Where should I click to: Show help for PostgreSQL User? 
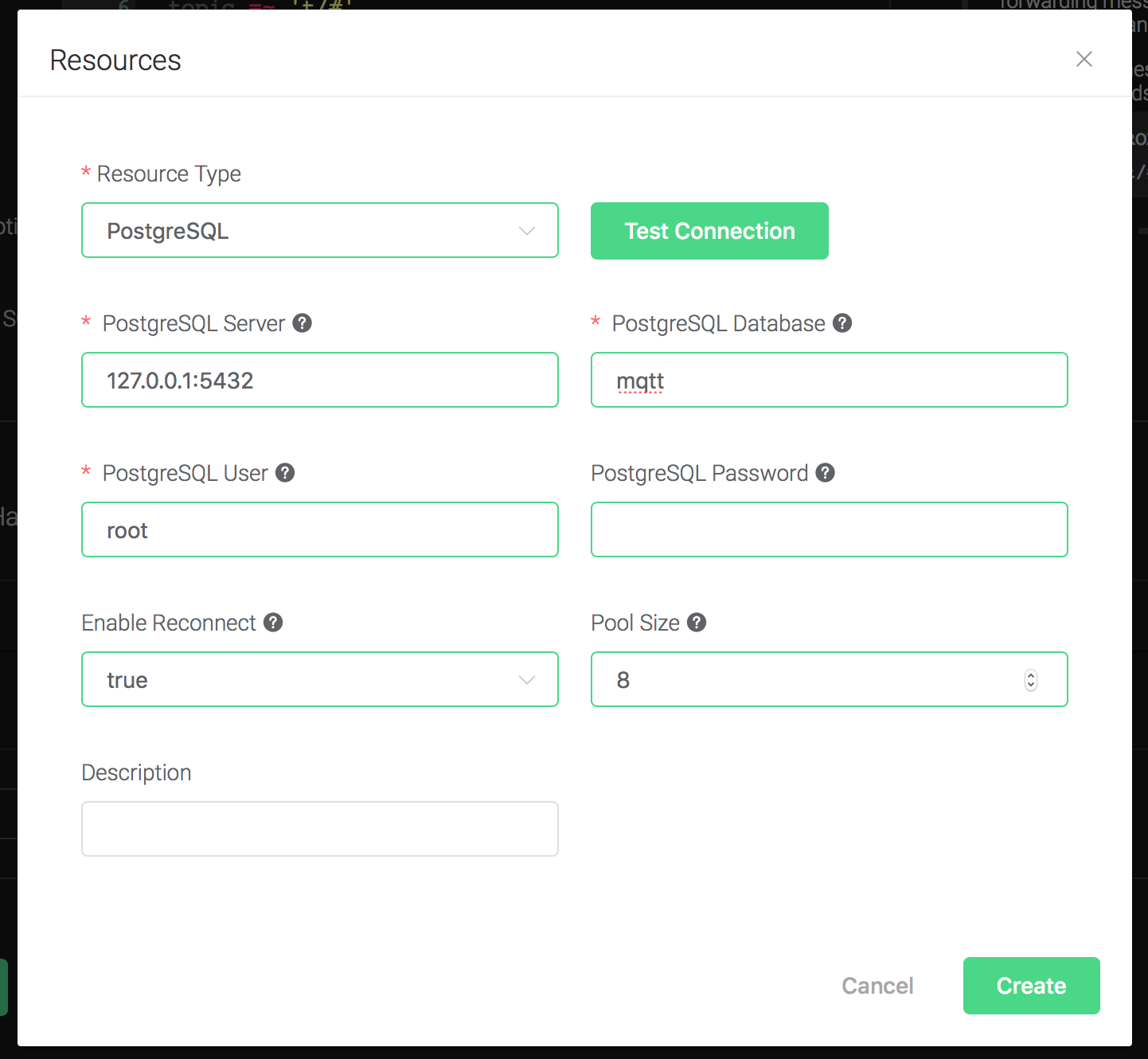point(285,473)
